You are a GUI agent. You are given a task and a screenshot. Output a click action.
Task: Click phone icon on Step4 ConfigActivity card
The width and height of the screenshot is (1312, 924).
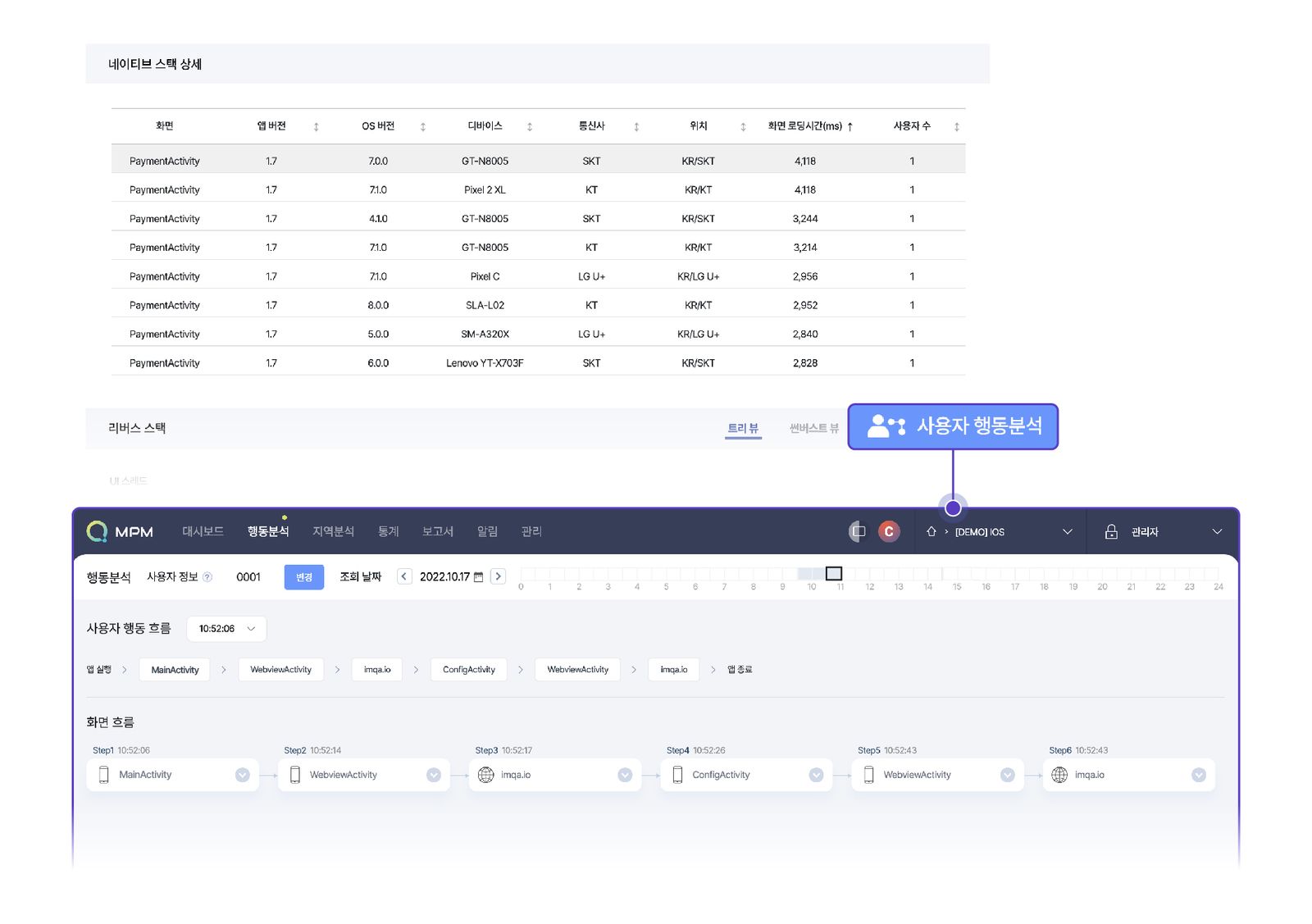click(677, 775)
